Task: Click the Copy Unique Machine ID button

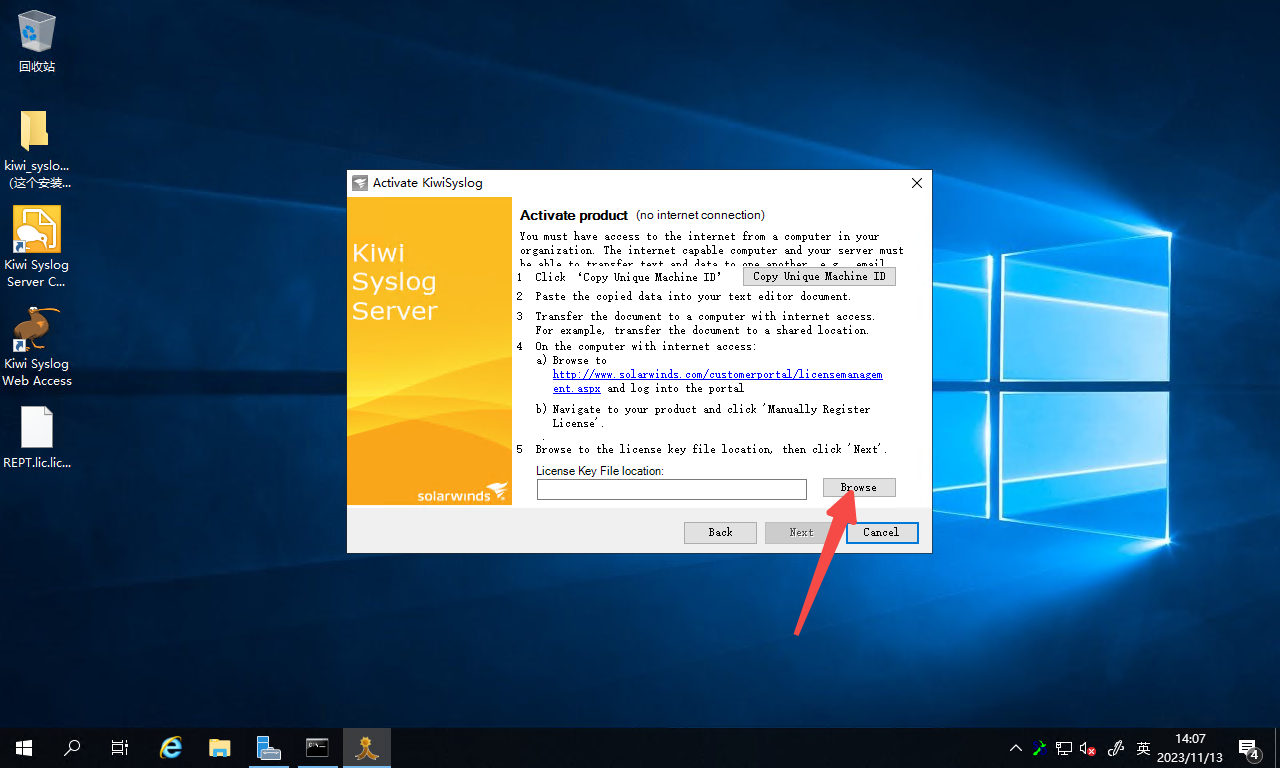Action: click(819, 276)
